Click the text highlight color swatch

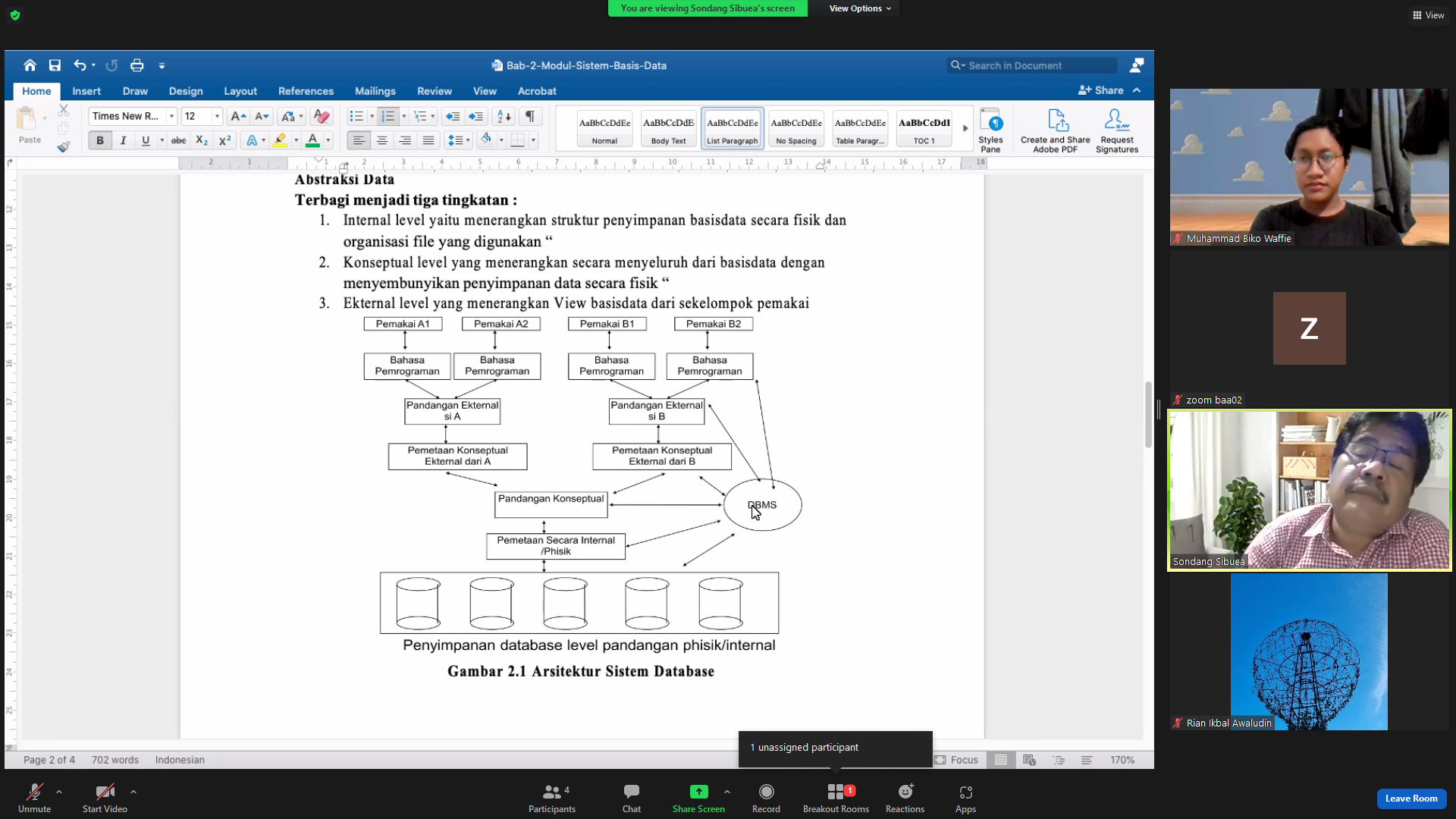pyautogui.click(x=280, y=140)
